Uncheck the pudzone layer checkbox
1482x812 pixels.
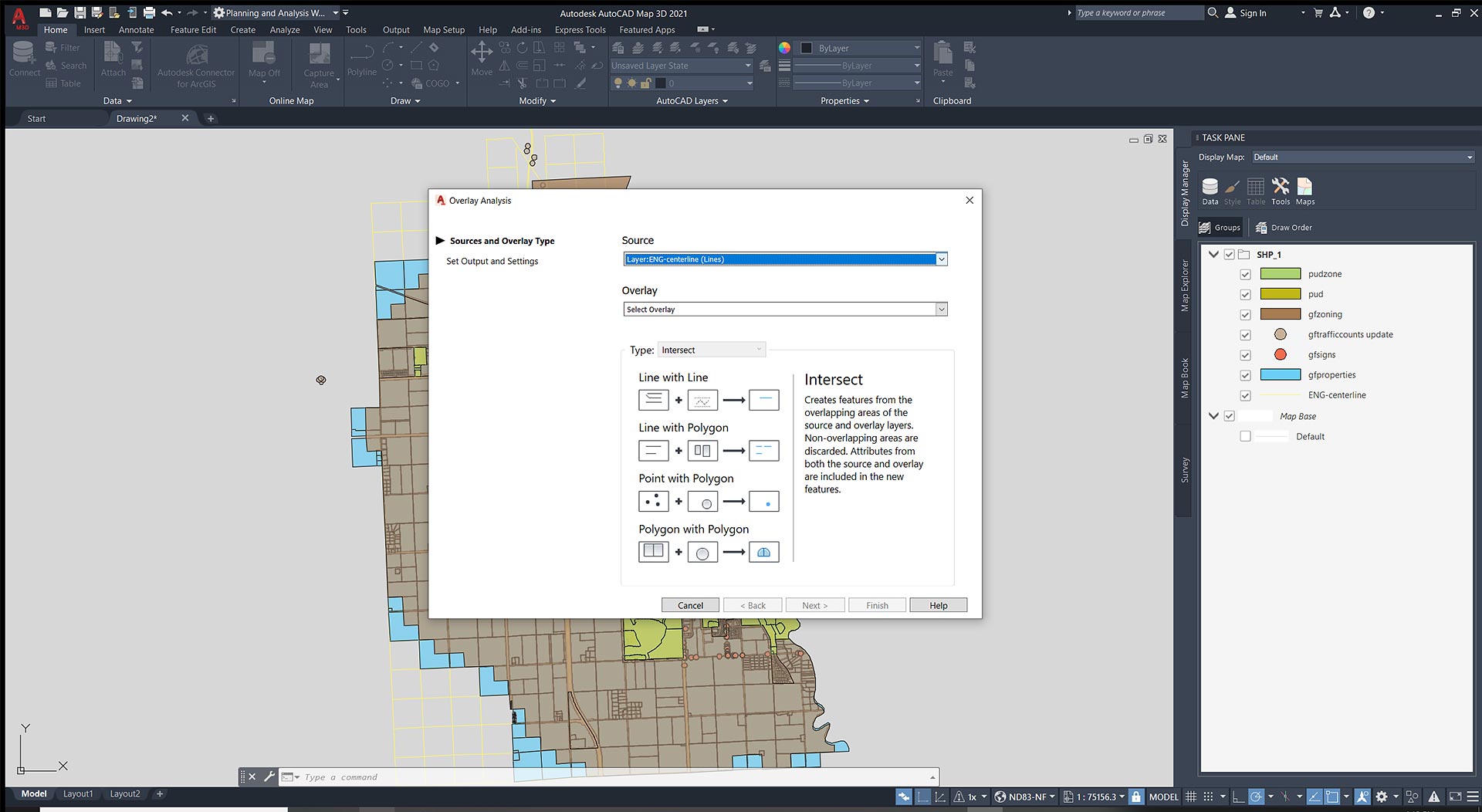[1245, 275]
